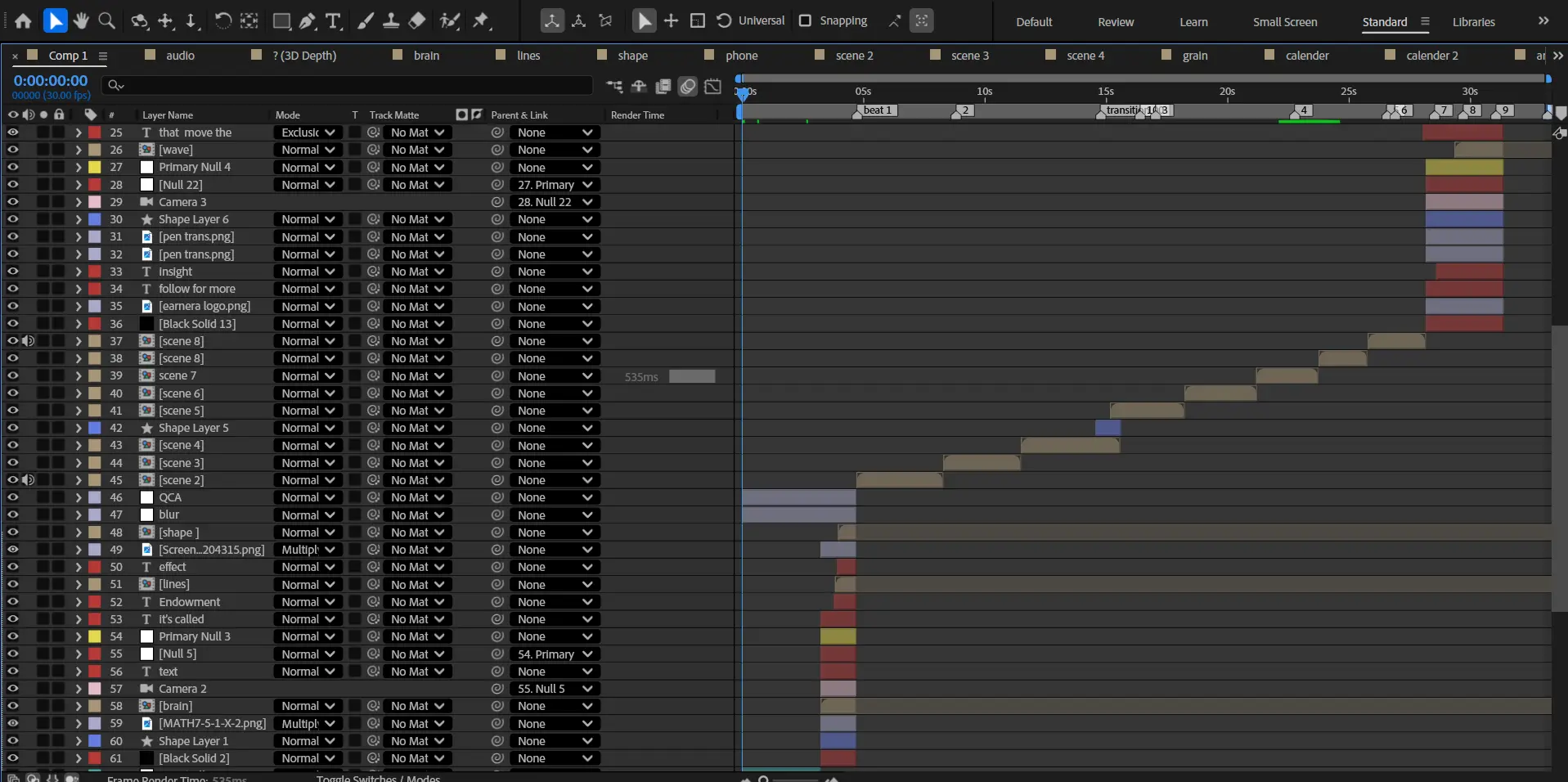The image size is (1568, 782).
Task: Pick the Pen tool
Action: pyautogui.click(x=308, y=21)
